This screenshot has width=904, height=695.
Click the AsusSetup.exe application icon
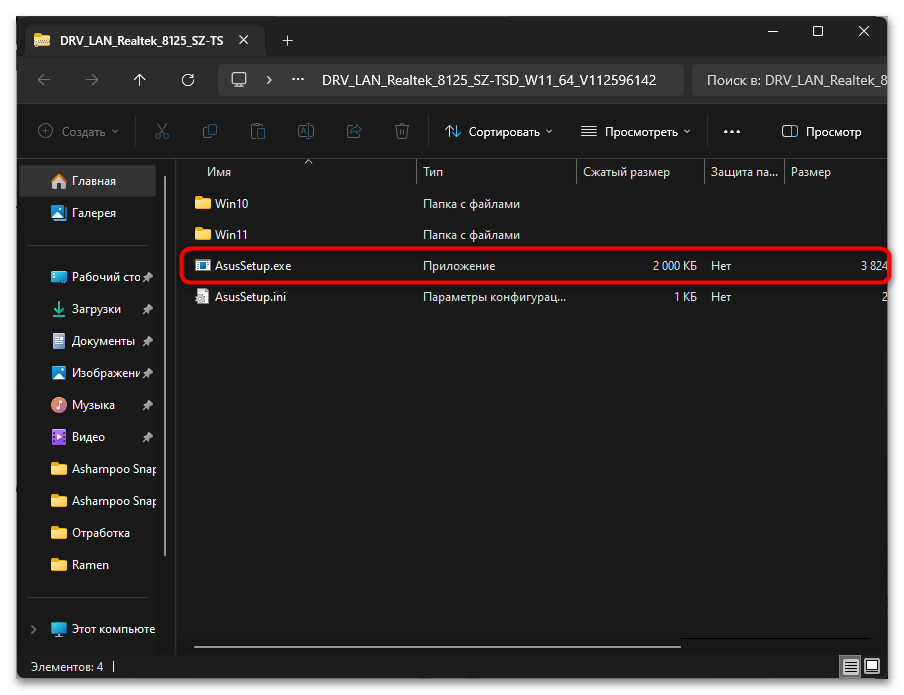tap(202, 265)
